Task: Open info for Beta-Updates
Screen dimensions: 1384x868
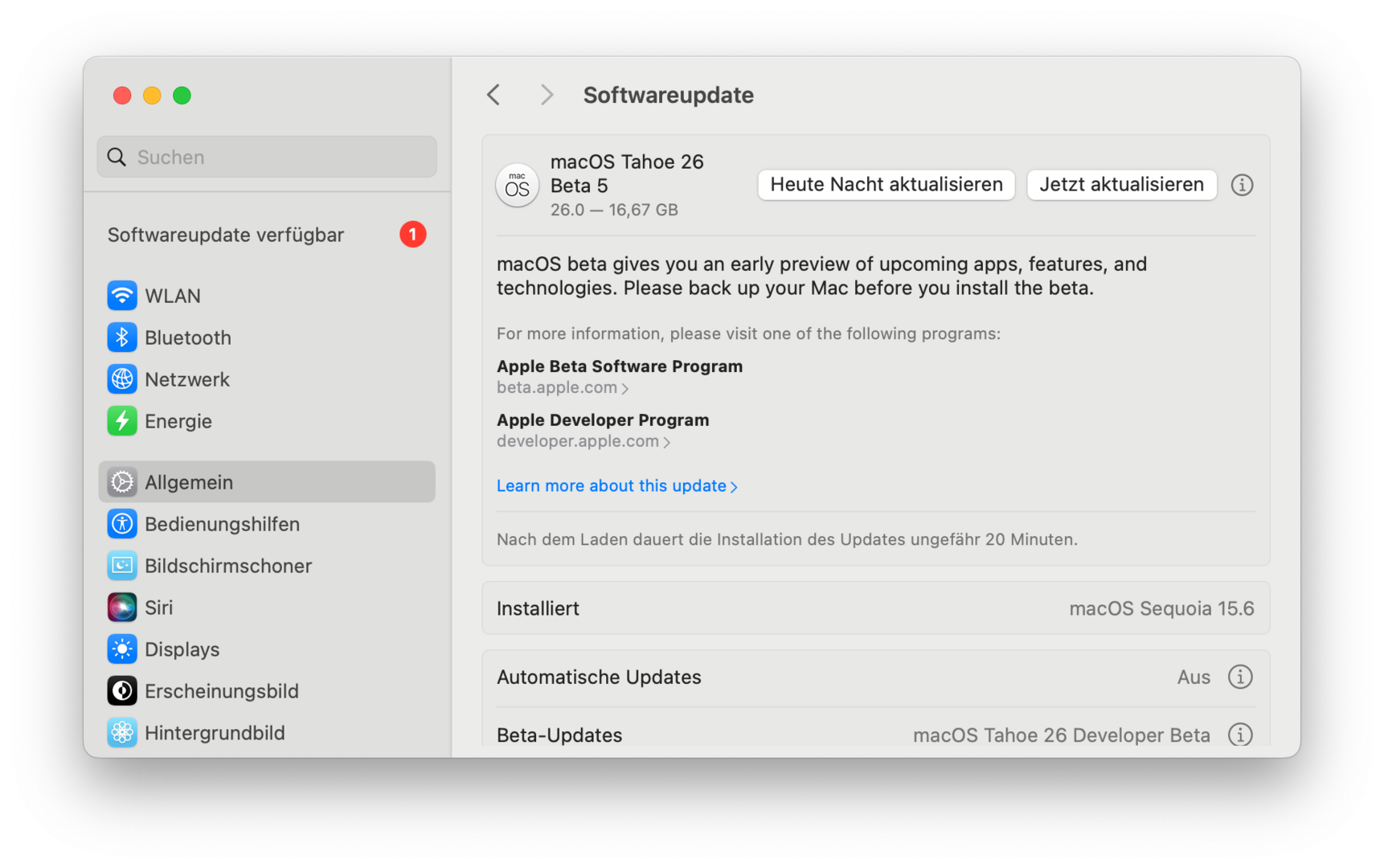Action: click(1240, 735)
